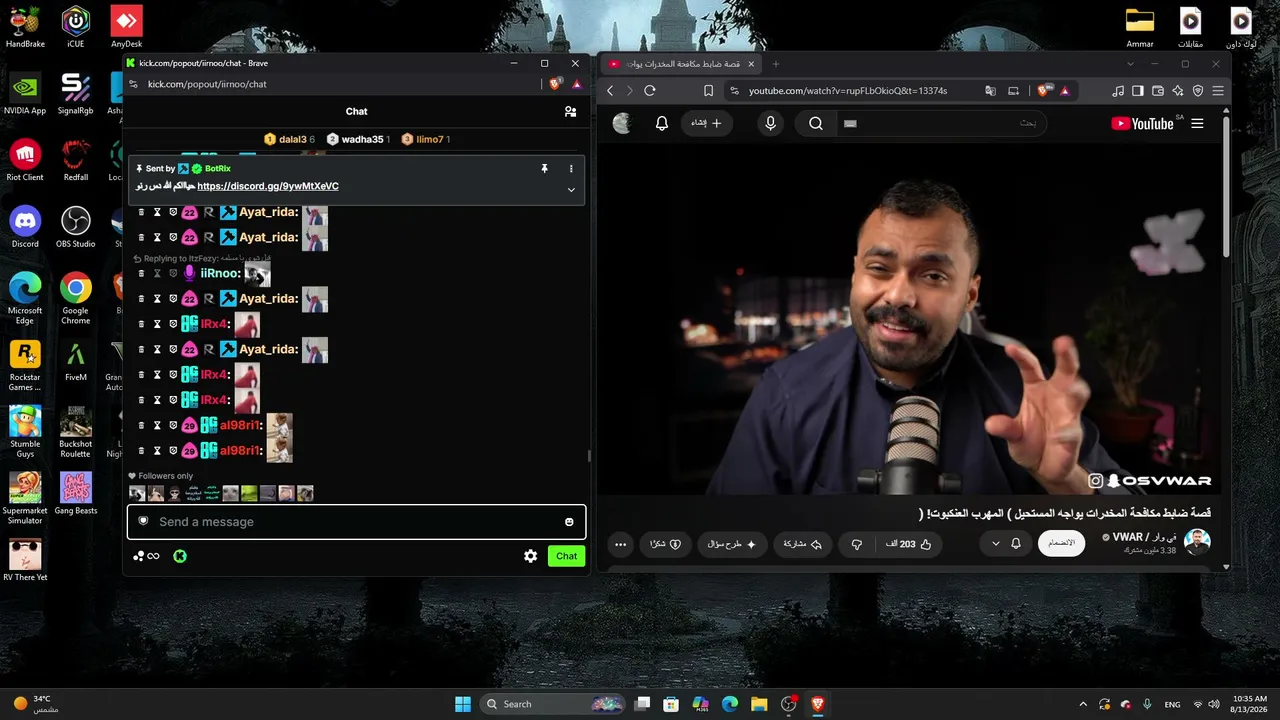This screenshot has height=720, width=1280.
Task: Dislike the YouTube video
Action: [857, 544]
